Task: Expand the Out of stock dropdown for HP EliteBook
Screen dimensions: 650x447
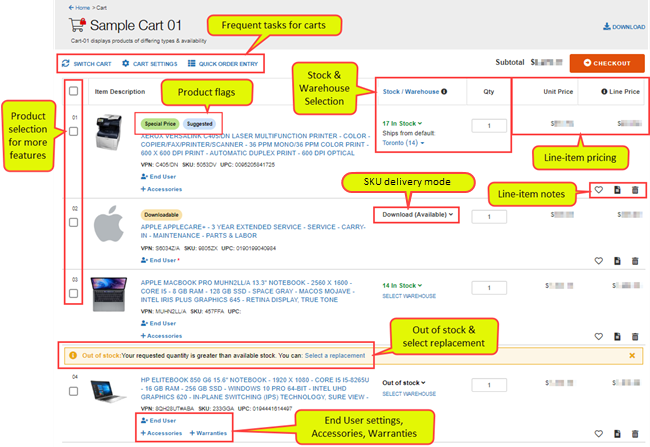Action: [404, 383]
